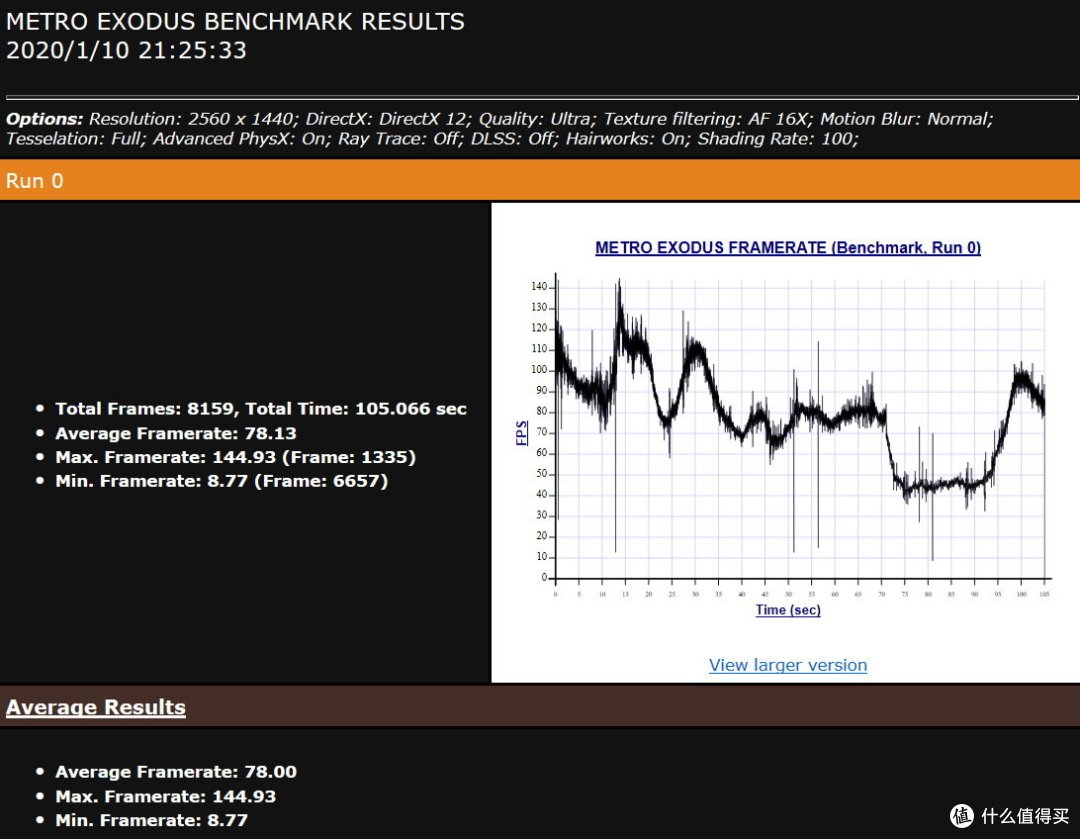Viewport: 1080px width, 839px height.
Task: Click the 'Options:' settings label
Action: pos(45,119)
